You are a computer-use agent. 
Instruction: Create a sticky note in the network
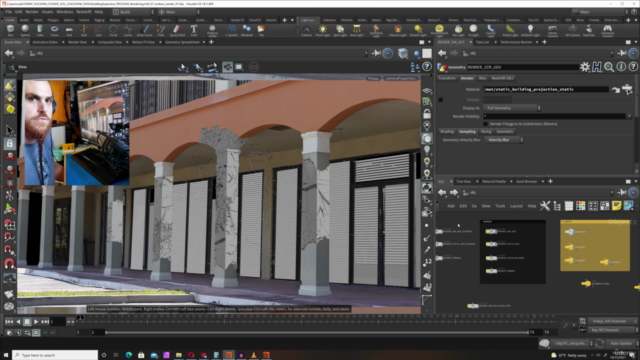[616, 206]
